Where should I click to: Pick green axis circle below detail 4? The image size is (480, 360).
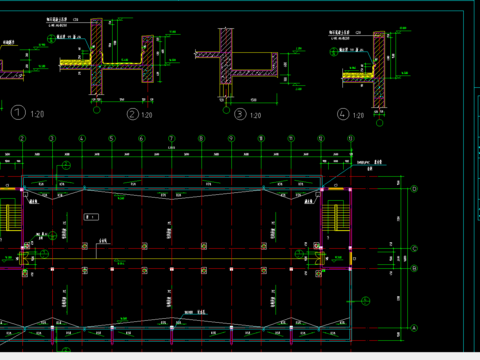click(379, 123)
